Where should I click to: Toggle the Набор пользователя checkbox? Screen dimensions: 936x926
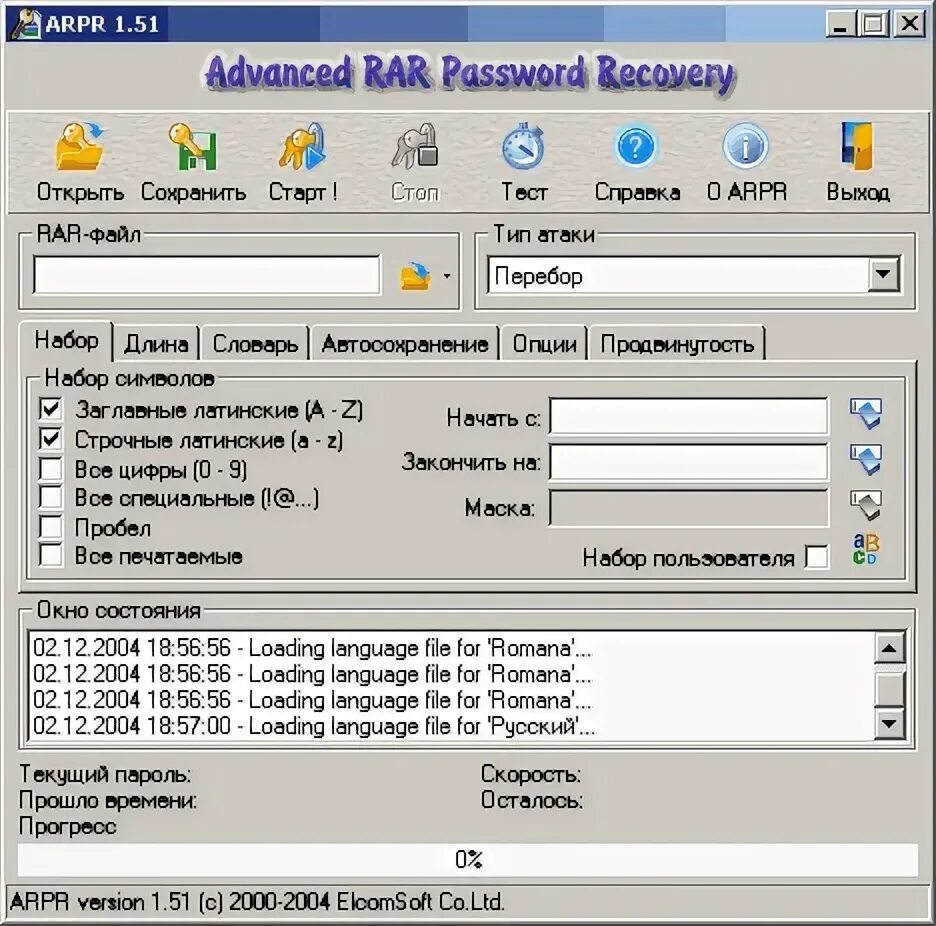[817, 557]
